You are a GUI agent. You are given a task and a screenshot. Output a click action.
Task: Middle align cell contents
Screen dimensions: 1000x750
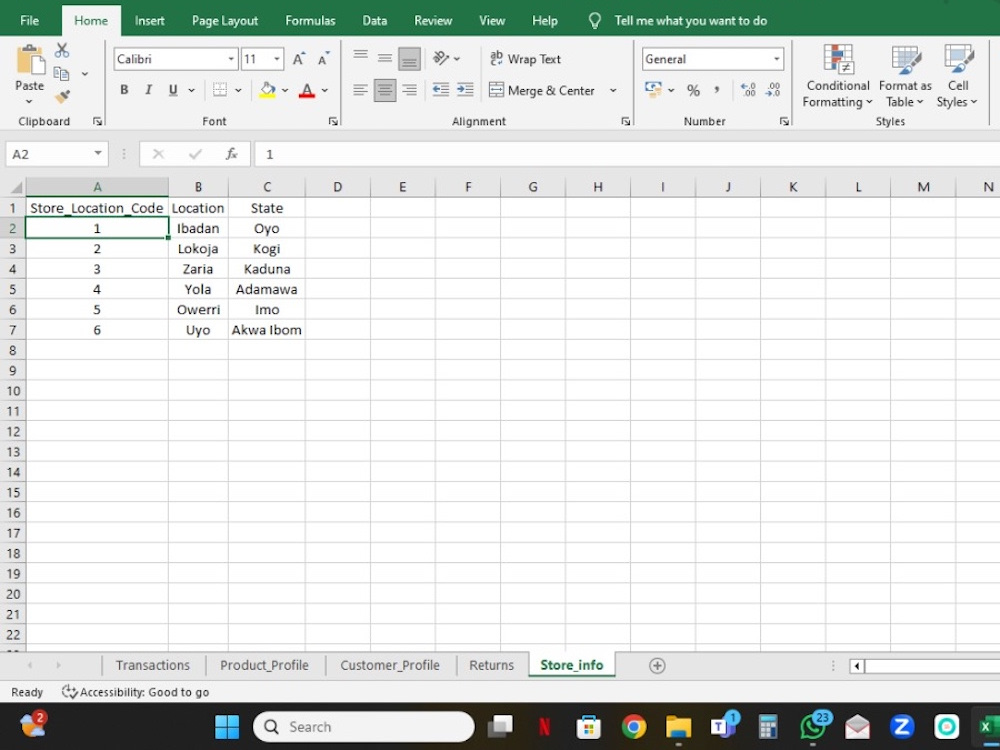(385, 58)
